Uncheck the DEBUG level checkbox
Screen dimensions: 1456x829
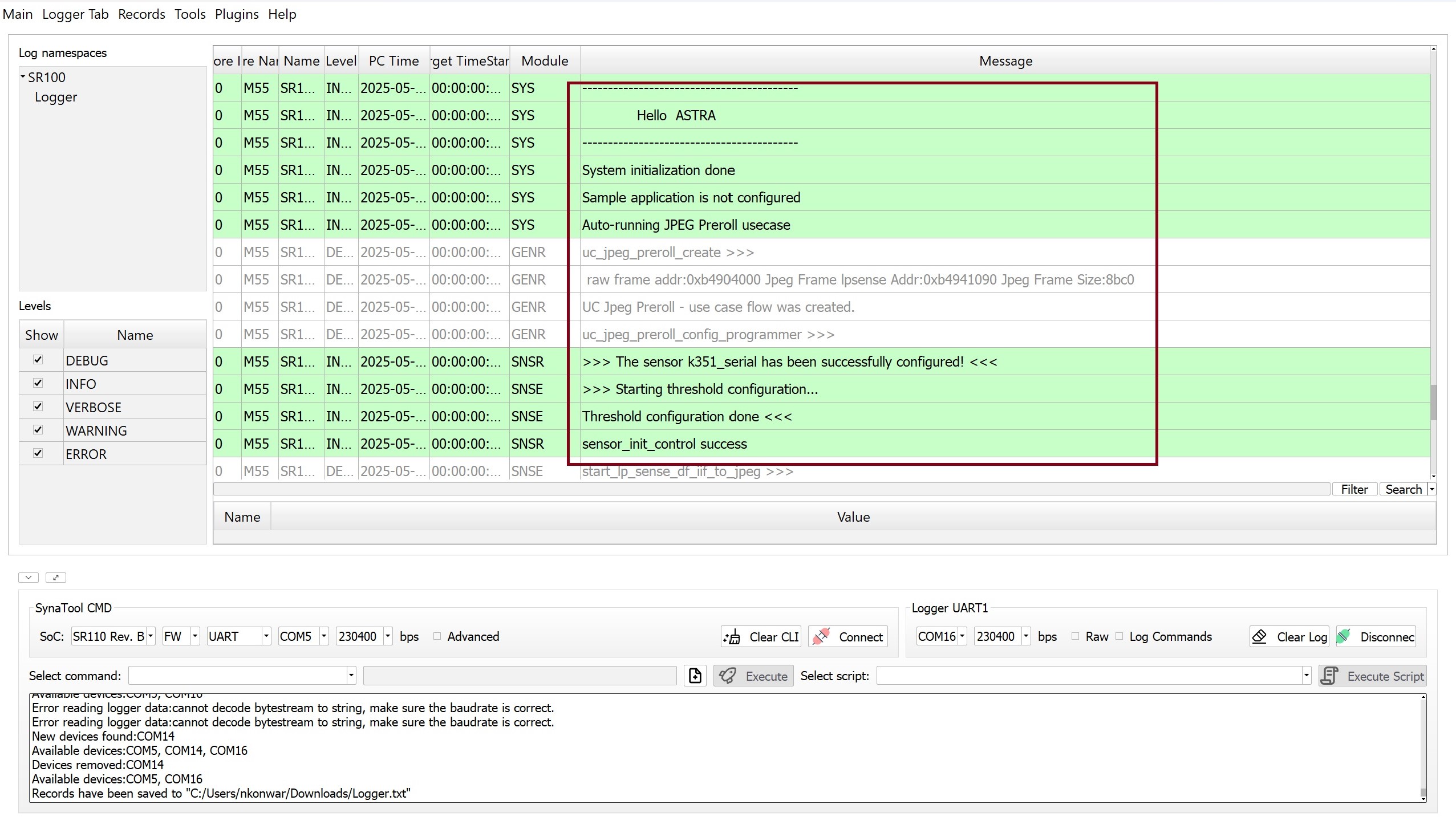tap(38, 360)
